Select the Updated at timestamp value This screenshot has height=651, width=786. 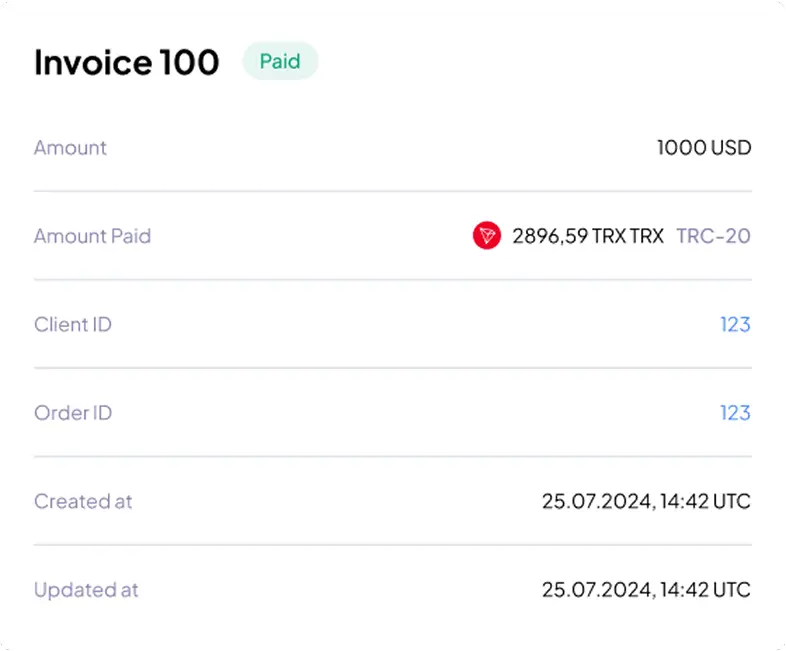[x=646, y=589]
